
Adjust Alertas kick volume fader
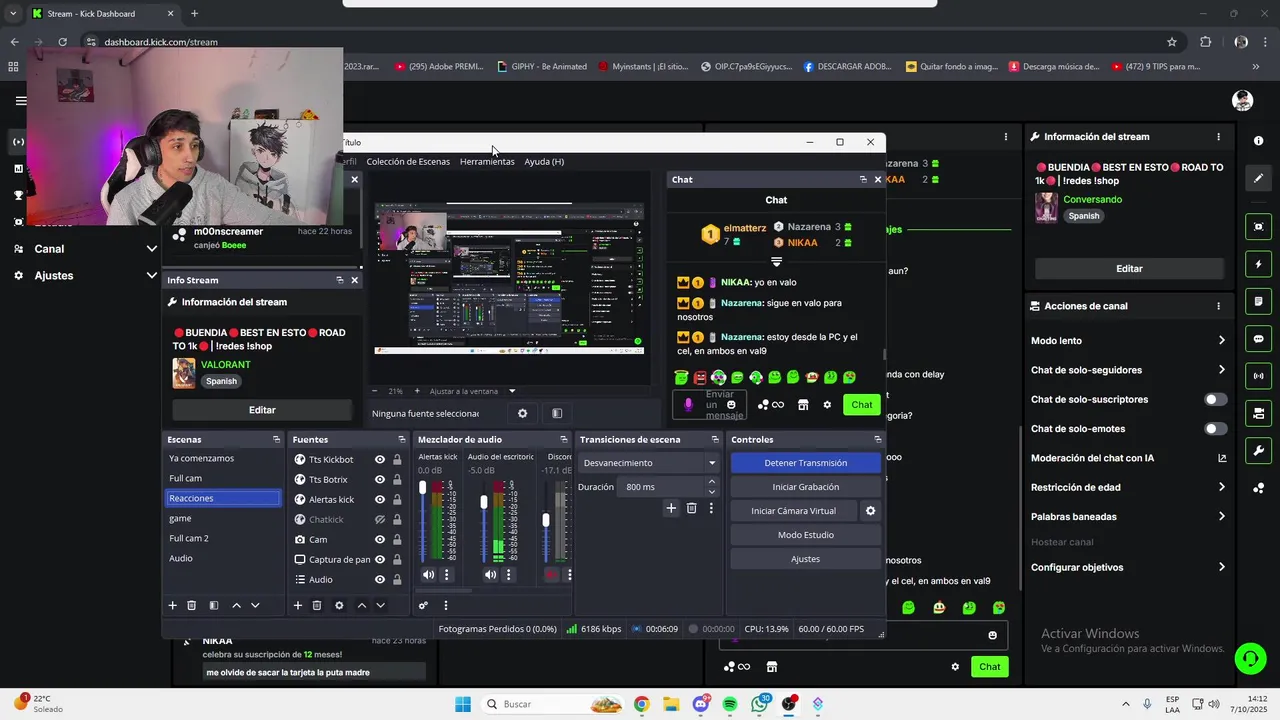pos(422,488)
